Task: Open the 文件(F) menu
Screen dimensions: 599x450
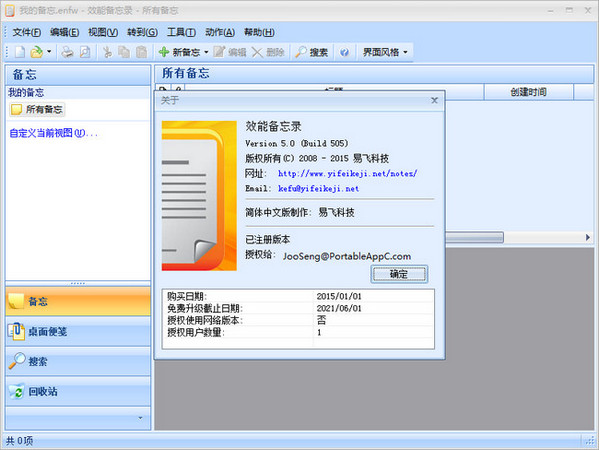Action: 27,32
